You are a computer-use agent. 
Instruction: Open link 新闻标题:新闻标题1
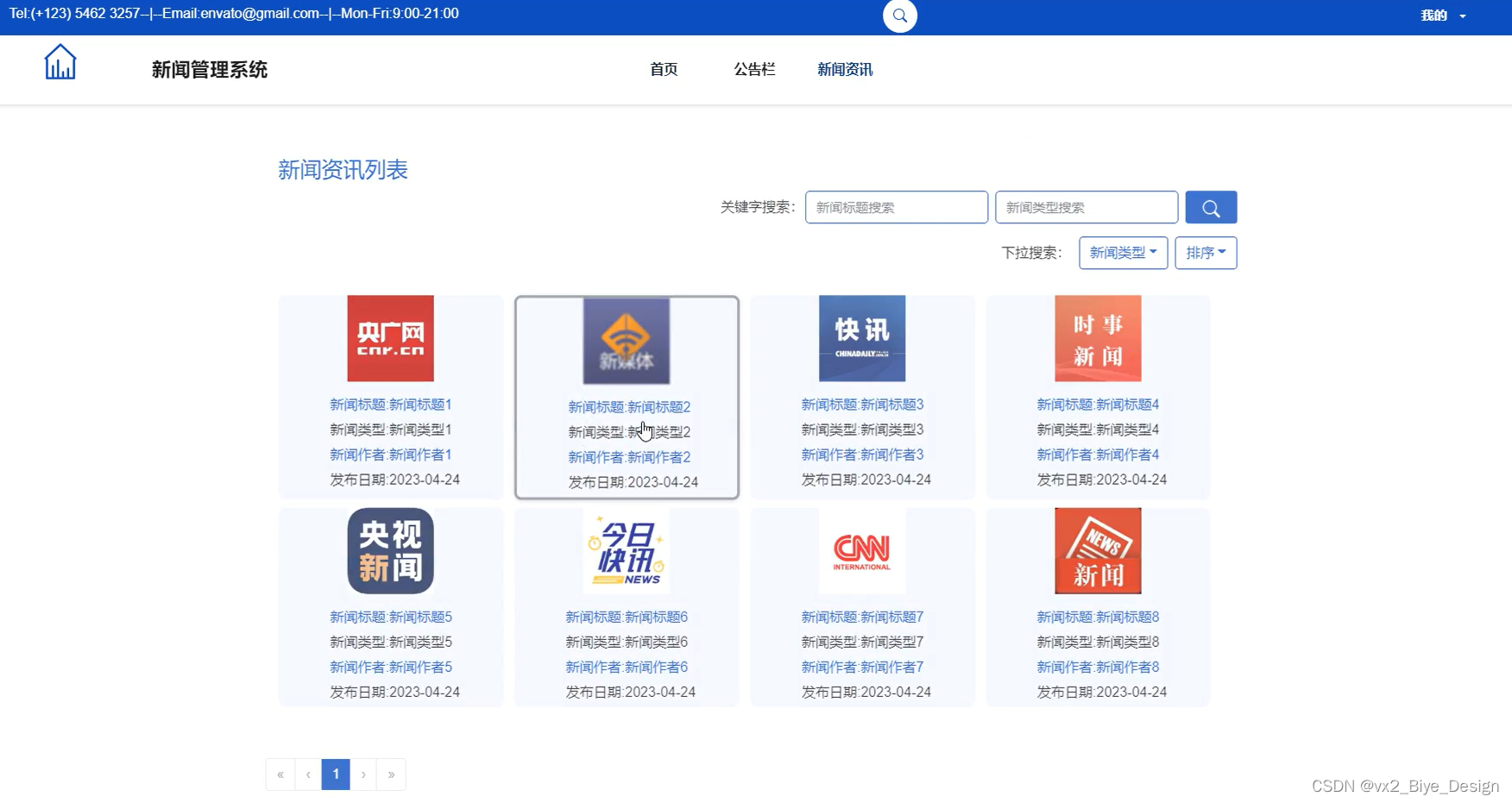[x=391, y=405]
